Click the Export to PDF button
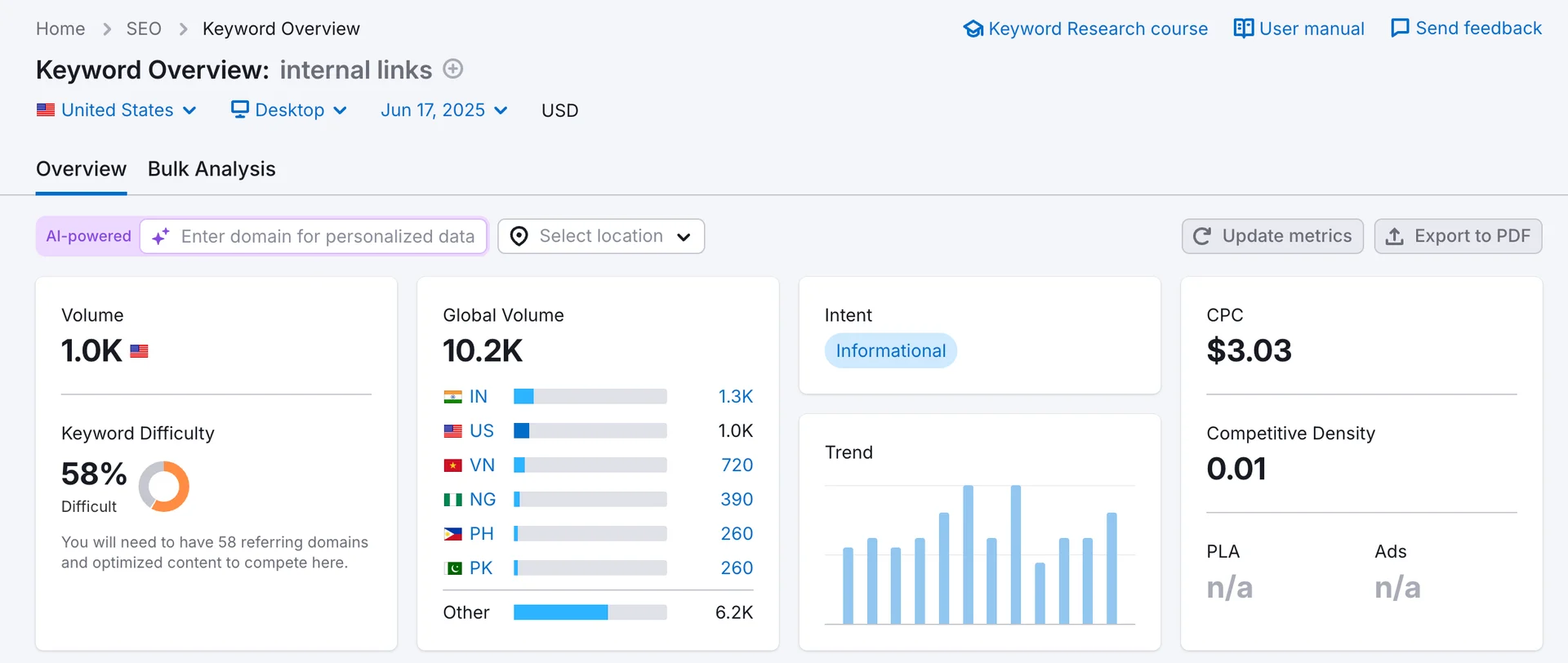Screen dimensions: 1568x663 click(x=1458, y=236)
